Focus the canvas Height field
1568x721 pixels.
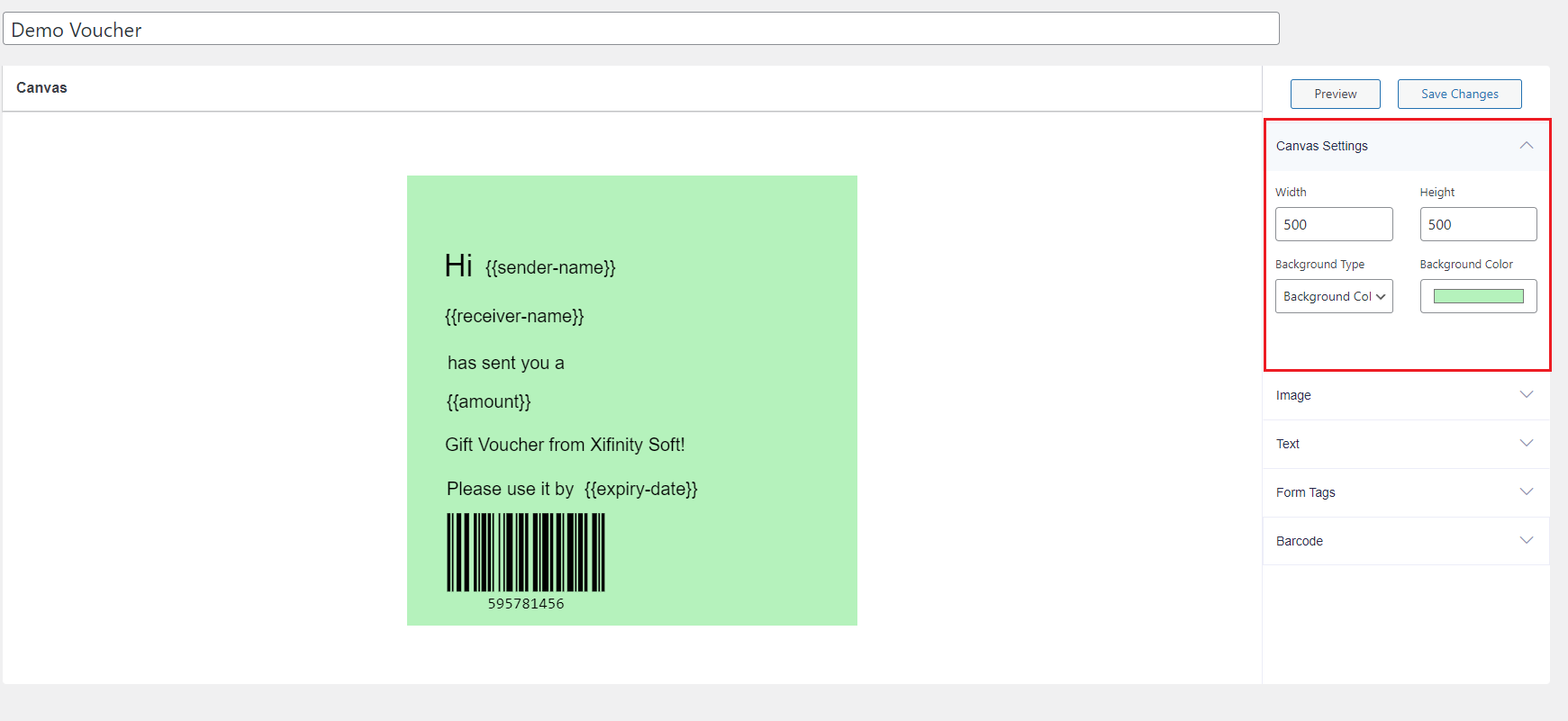pyautogui.click(x=1478, y=224)
